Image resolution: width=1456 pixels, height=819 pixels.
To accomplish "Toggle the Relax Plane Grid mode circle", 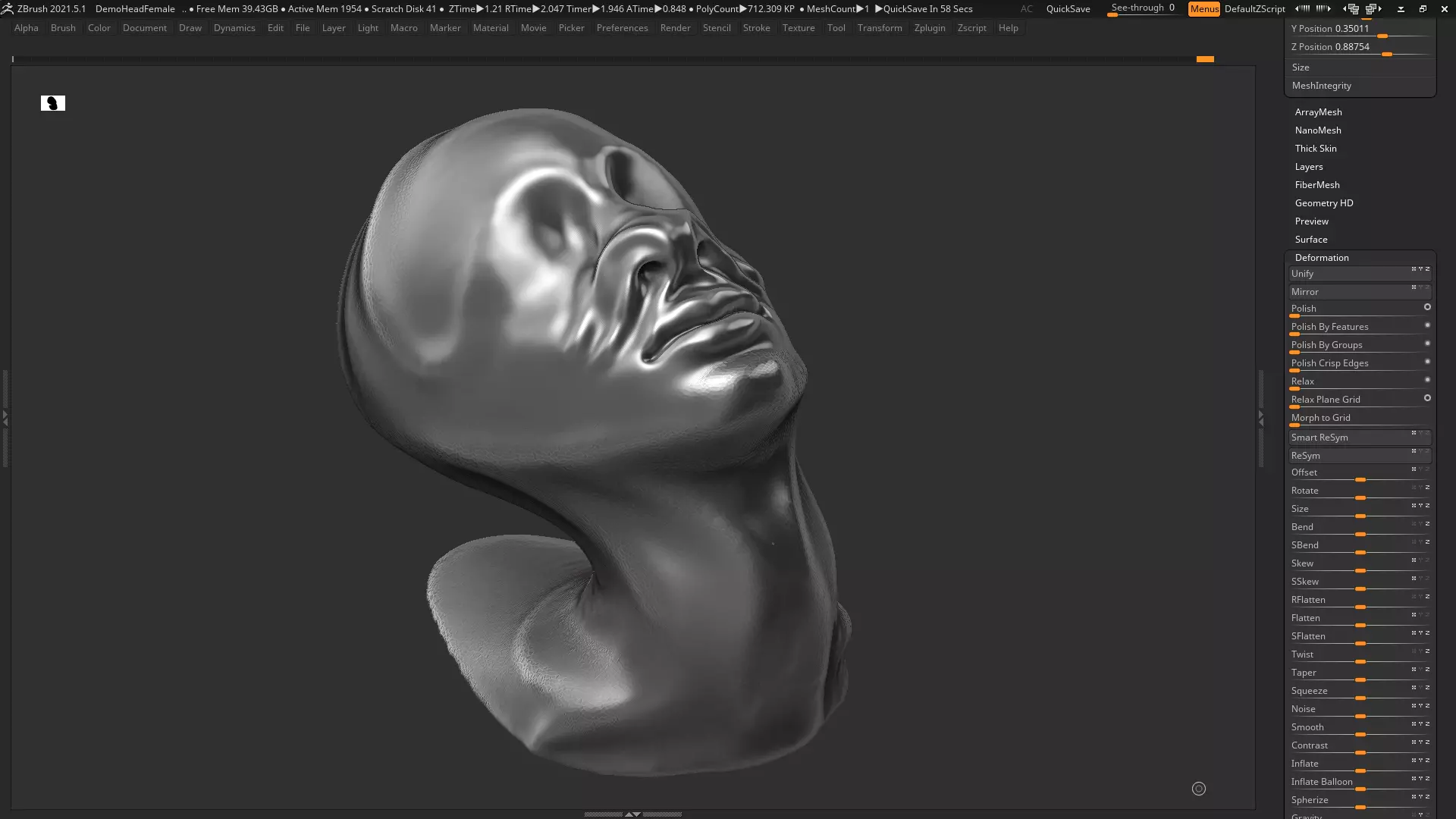I will 1427,398.
